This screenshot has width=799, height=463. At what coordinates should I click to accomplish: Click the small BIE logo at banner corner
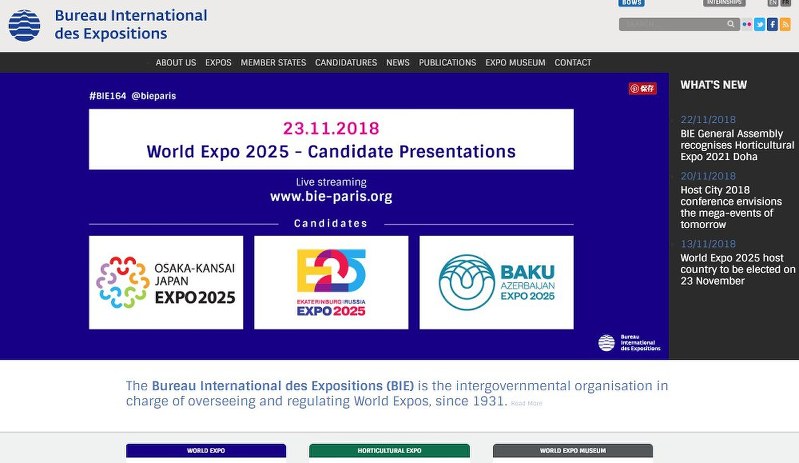(x=629, y=343)
